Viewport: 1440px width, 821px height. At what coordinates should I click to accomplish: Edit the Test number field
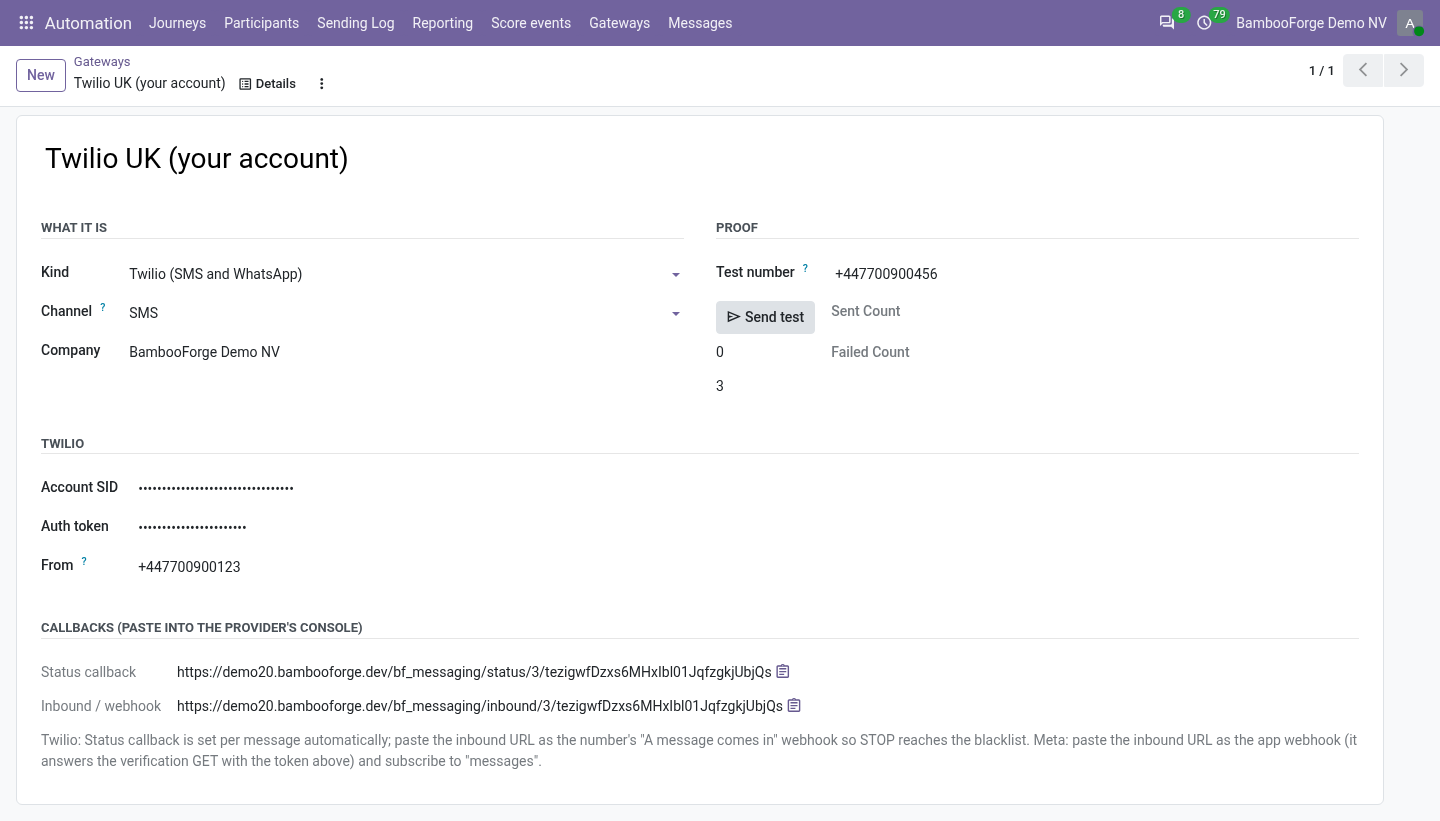(x=1097, y=274)
